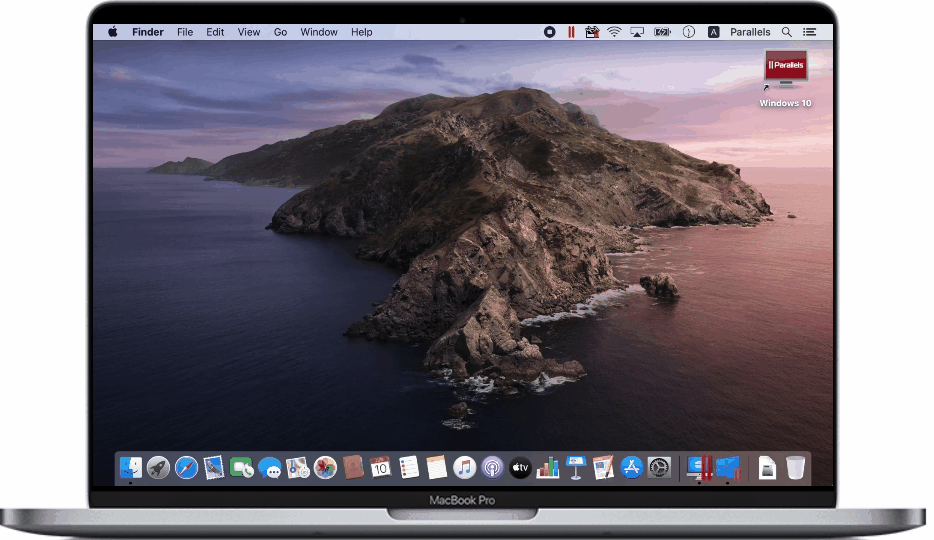Open the Apple menu
This screenshot has height=540, width=934.
[x=113, y=32]
